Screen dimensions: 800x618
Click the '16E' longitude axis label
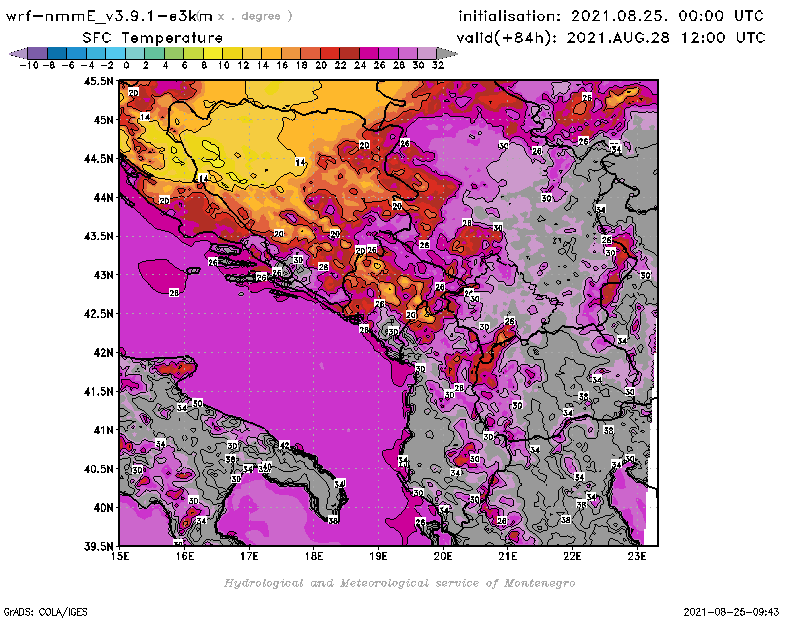(184, 556)
